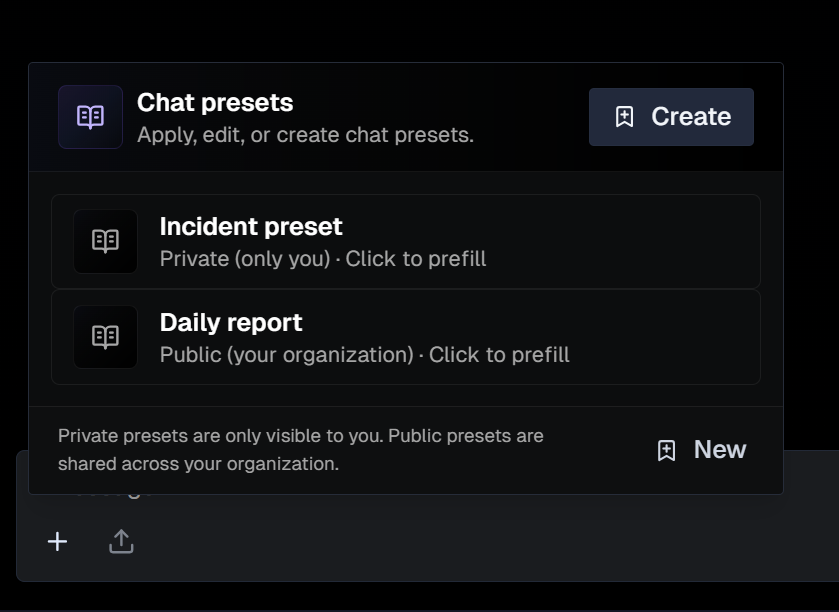Click the upload icon in the chat composer
Screen dimensions: 839x612
[121, 542]
